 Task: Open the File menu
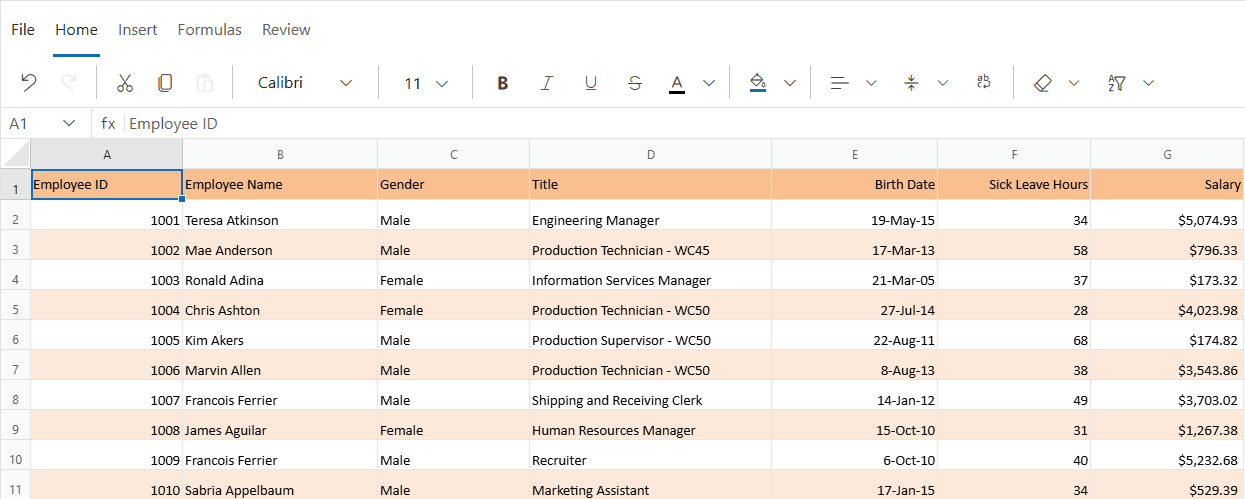[23, 30]
